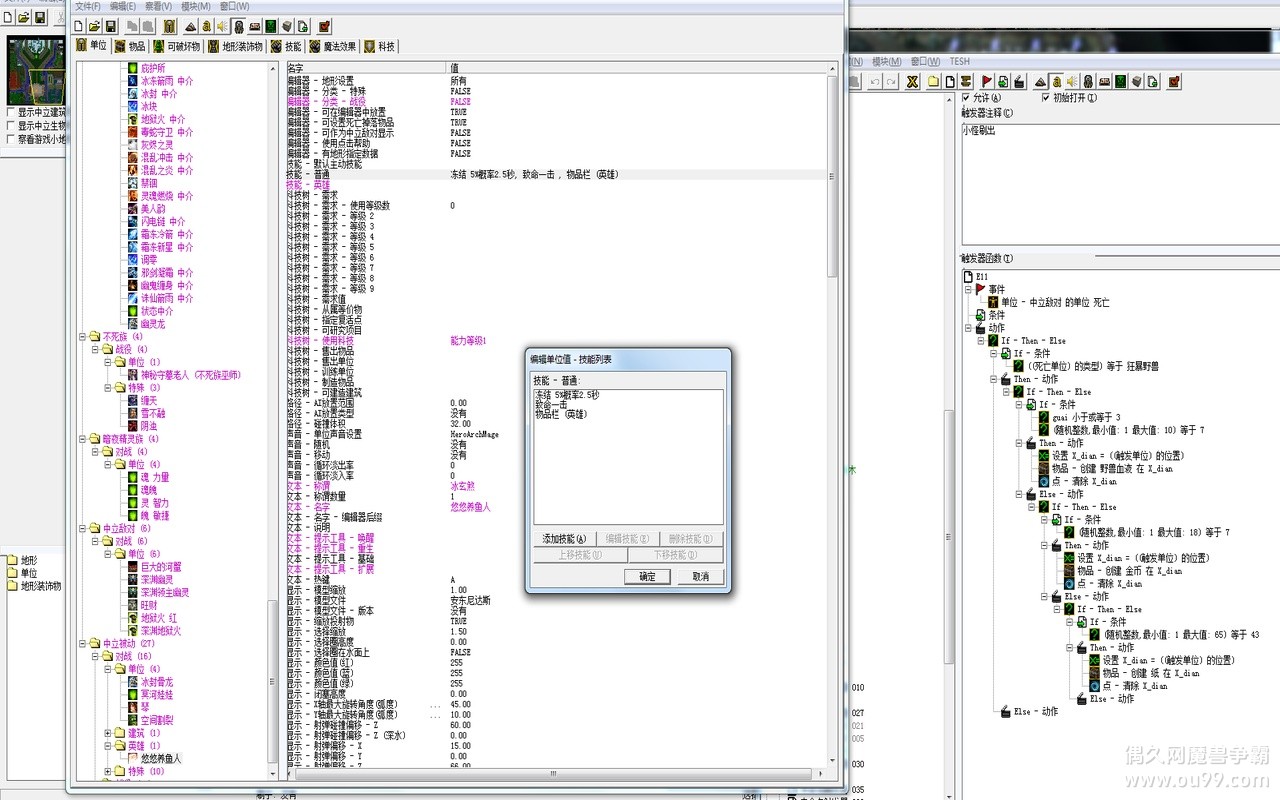
Task: Click Test Map icon in trigger editor toolbar
Action: tap(1175, 81)
